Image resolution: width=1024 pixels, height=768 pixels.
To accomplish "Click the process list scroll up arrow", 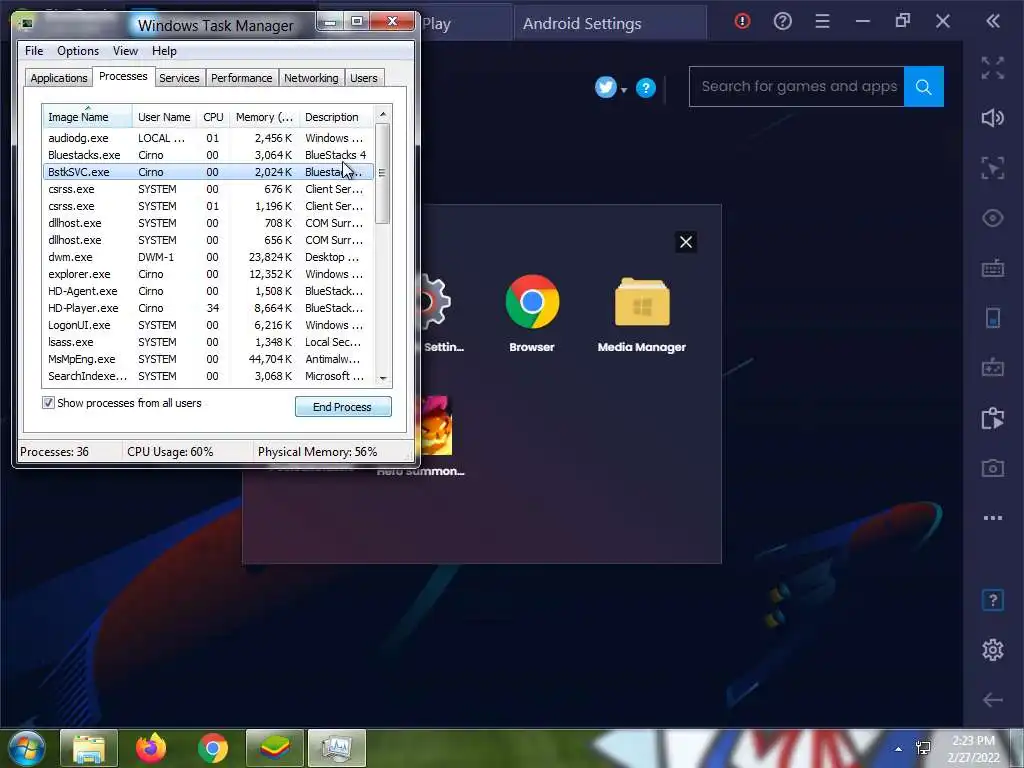I will (x=383, y=114).
